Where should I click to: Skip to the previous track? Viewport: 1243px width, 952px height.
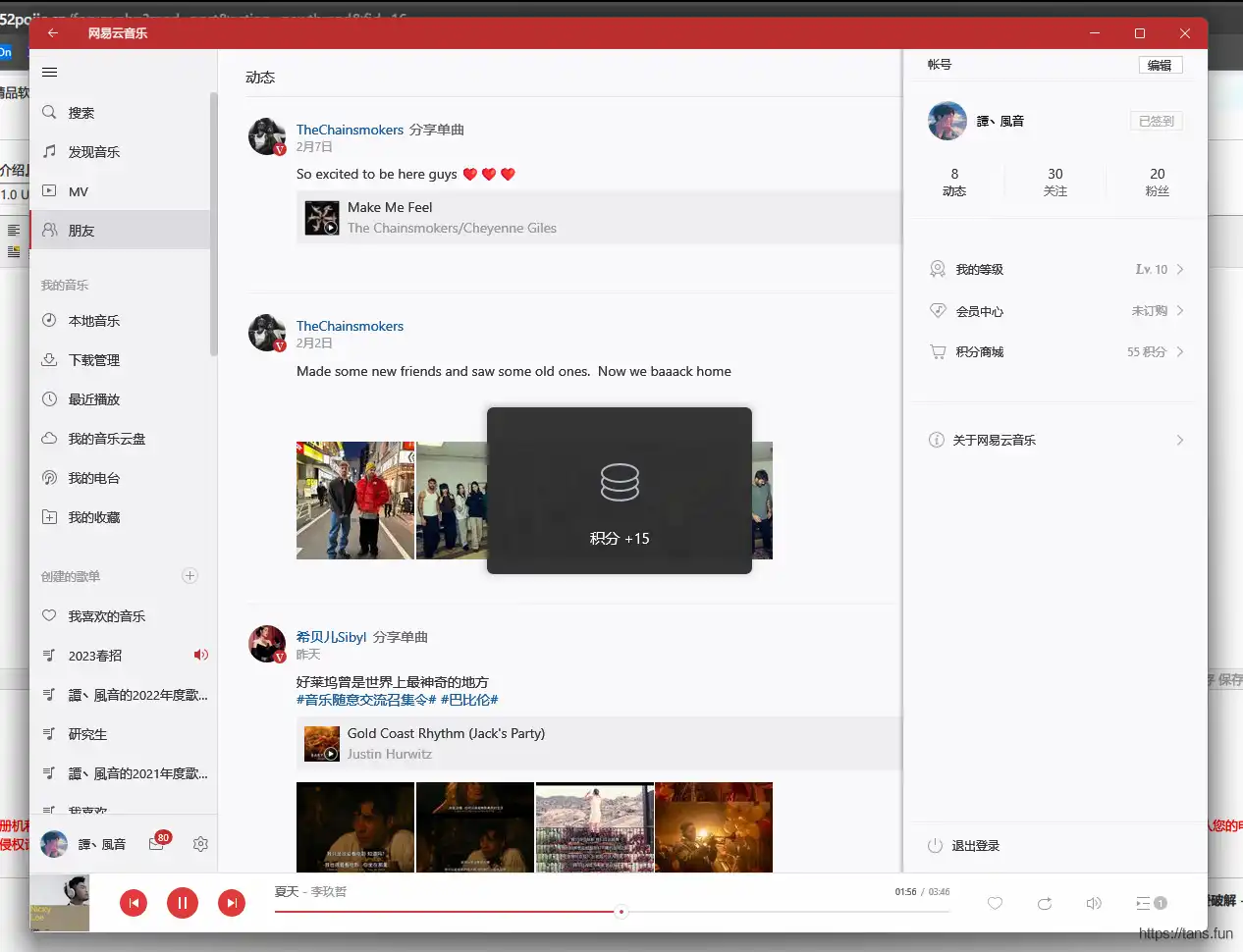tap(134, 903)
